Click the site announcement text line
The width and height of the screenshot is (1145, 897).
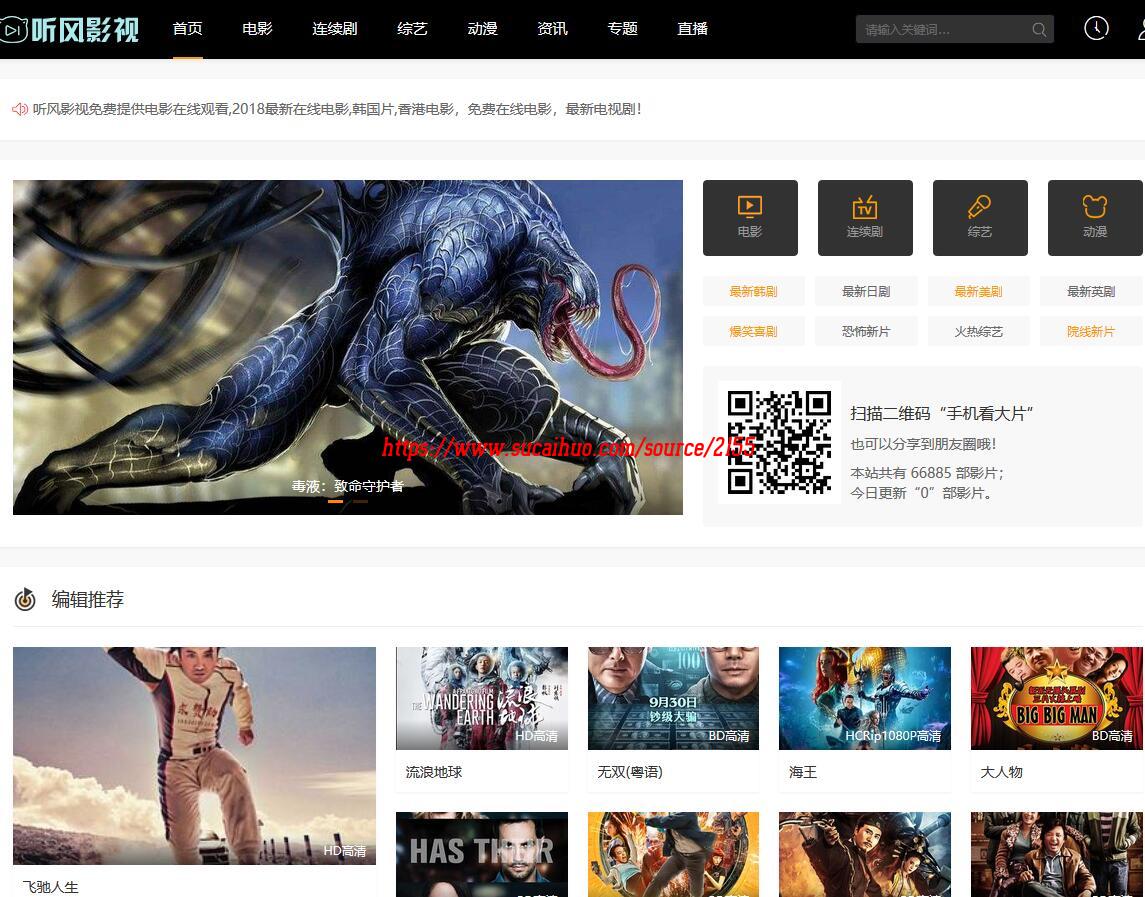pyautogui.click(x=337, y=110)
